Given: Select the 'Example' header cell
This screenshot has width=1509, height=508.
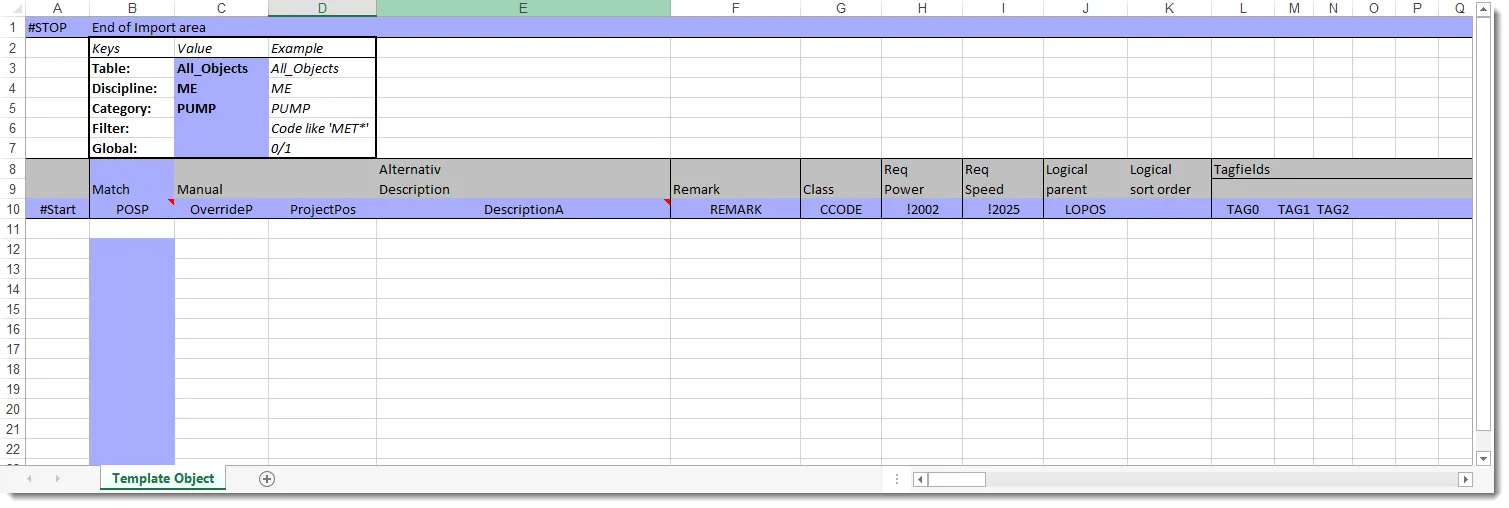Looking at the screenshot, I should (322, 48).
